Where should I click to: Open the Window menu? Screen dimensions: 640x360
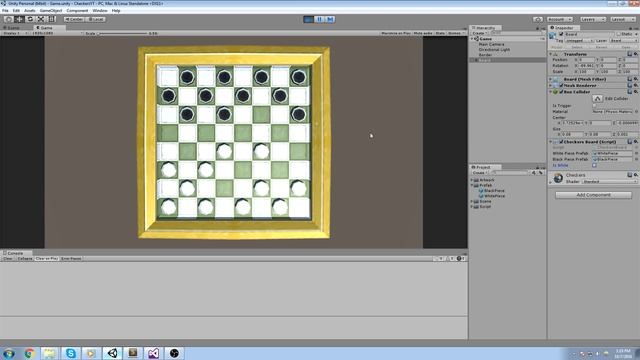click(100, 11)
